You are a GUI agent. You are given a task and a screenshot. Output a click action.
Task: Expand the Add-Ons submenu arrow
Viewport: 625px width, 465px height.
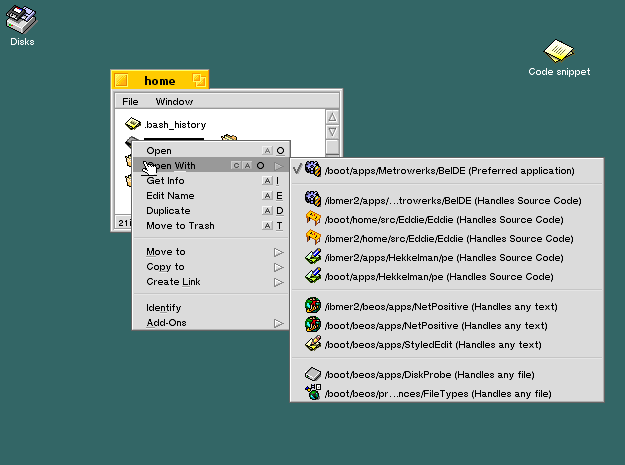(279, 323)
